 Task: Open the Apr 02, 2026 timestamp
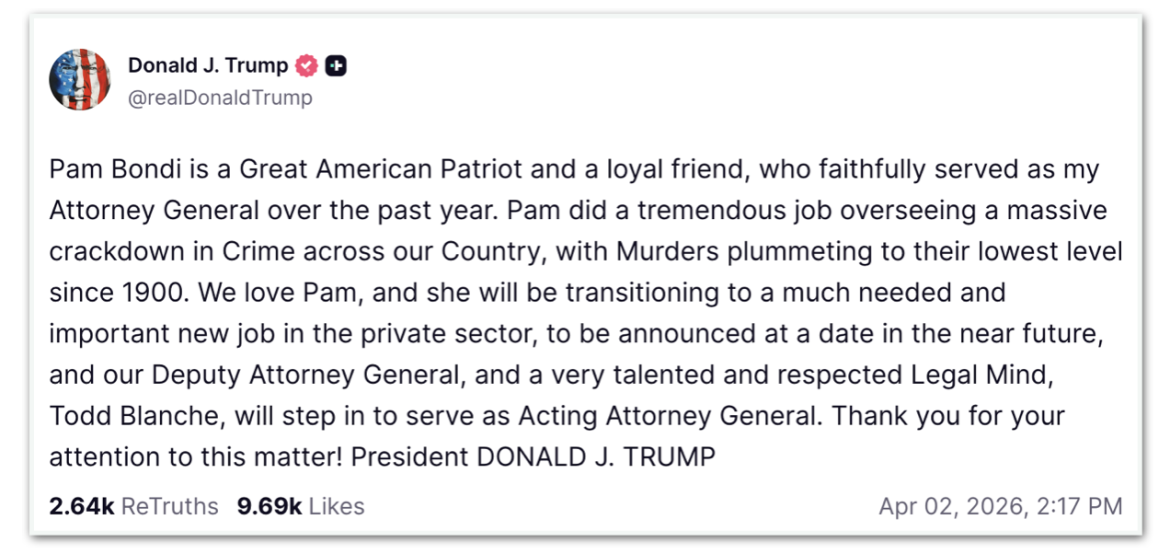tap(1000, 507)
